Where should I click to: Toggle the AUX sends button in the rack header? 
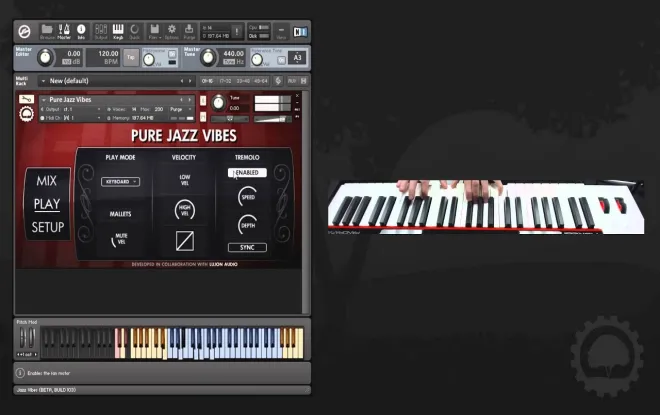[x=292, y=81]
